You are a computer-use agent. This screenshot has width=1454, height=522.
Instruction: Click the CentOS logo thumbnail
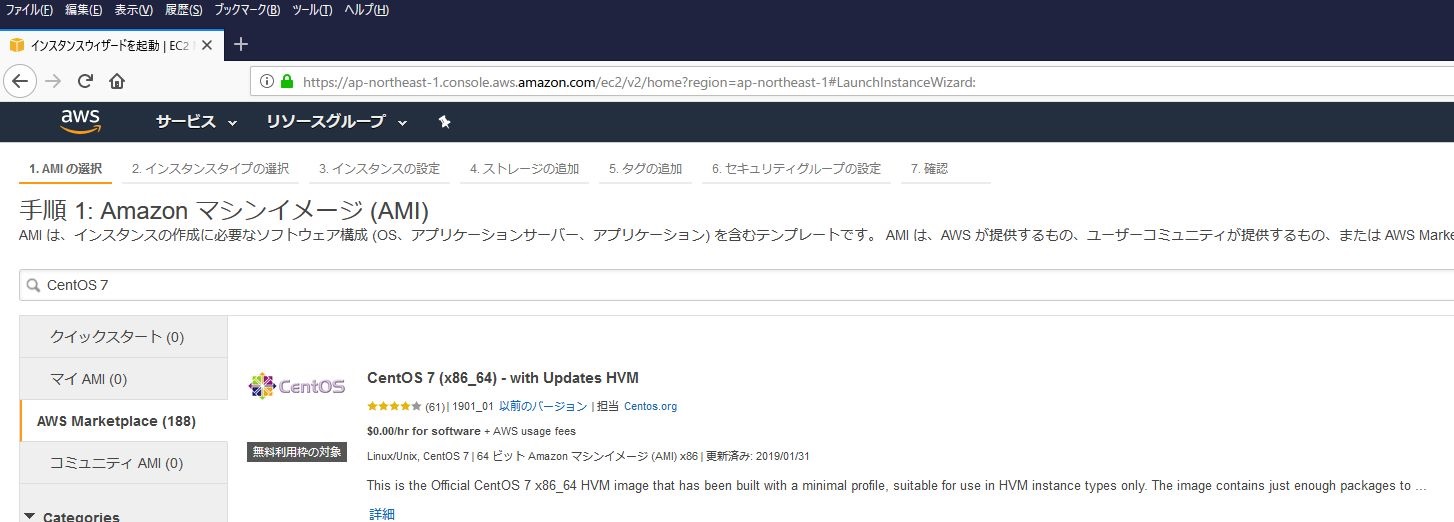297,385
